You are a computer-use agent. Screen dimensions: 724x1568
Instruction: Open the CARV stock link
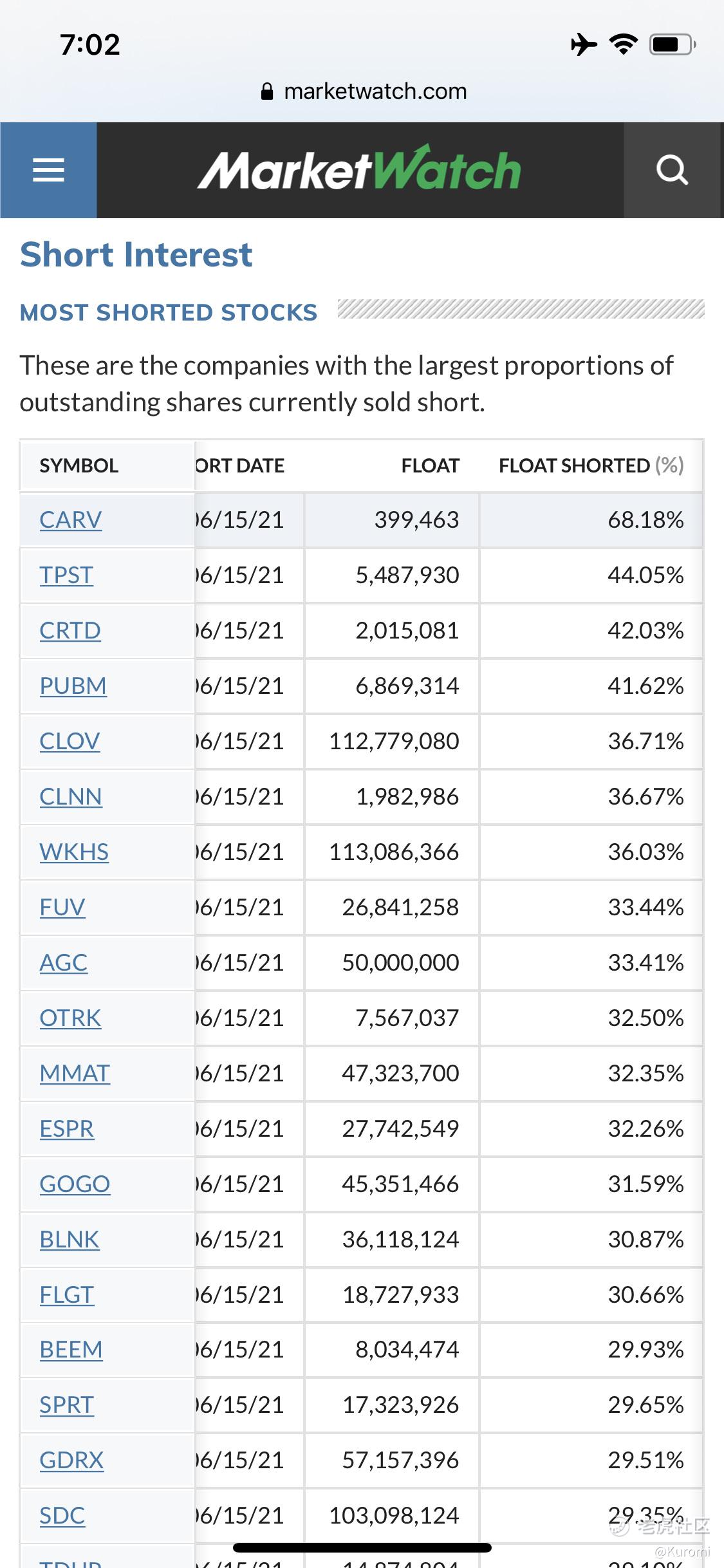click(x=71, y=520)
